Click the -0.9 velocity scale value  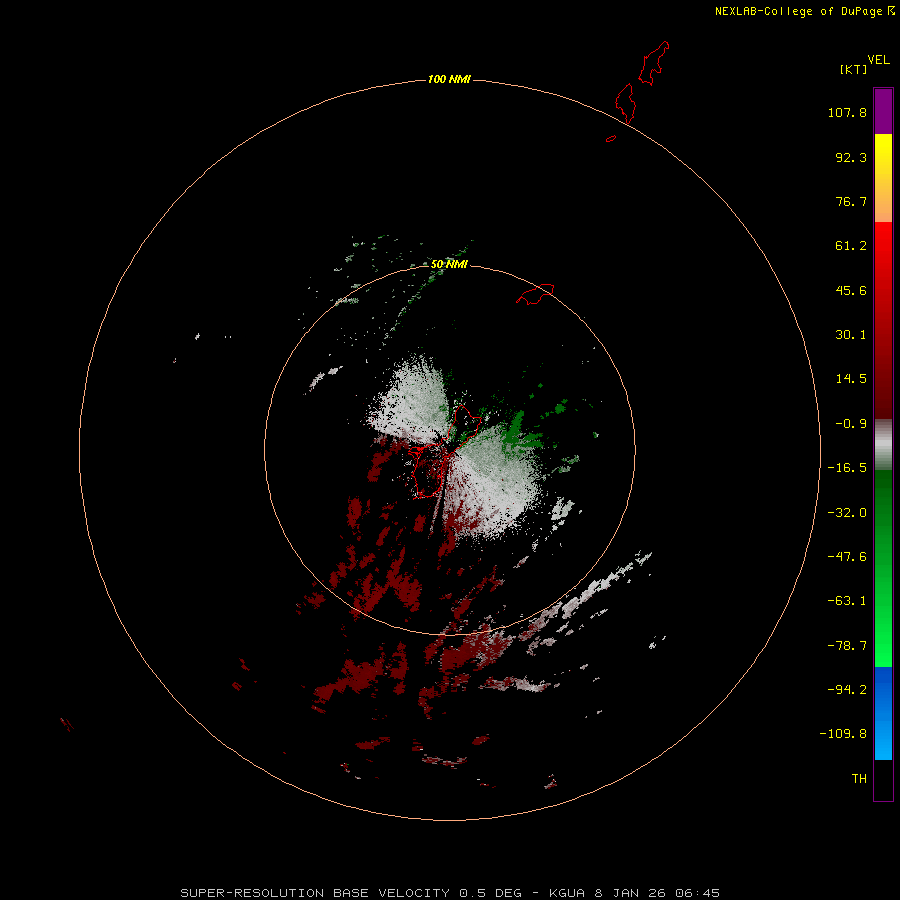tap(851, 424)
